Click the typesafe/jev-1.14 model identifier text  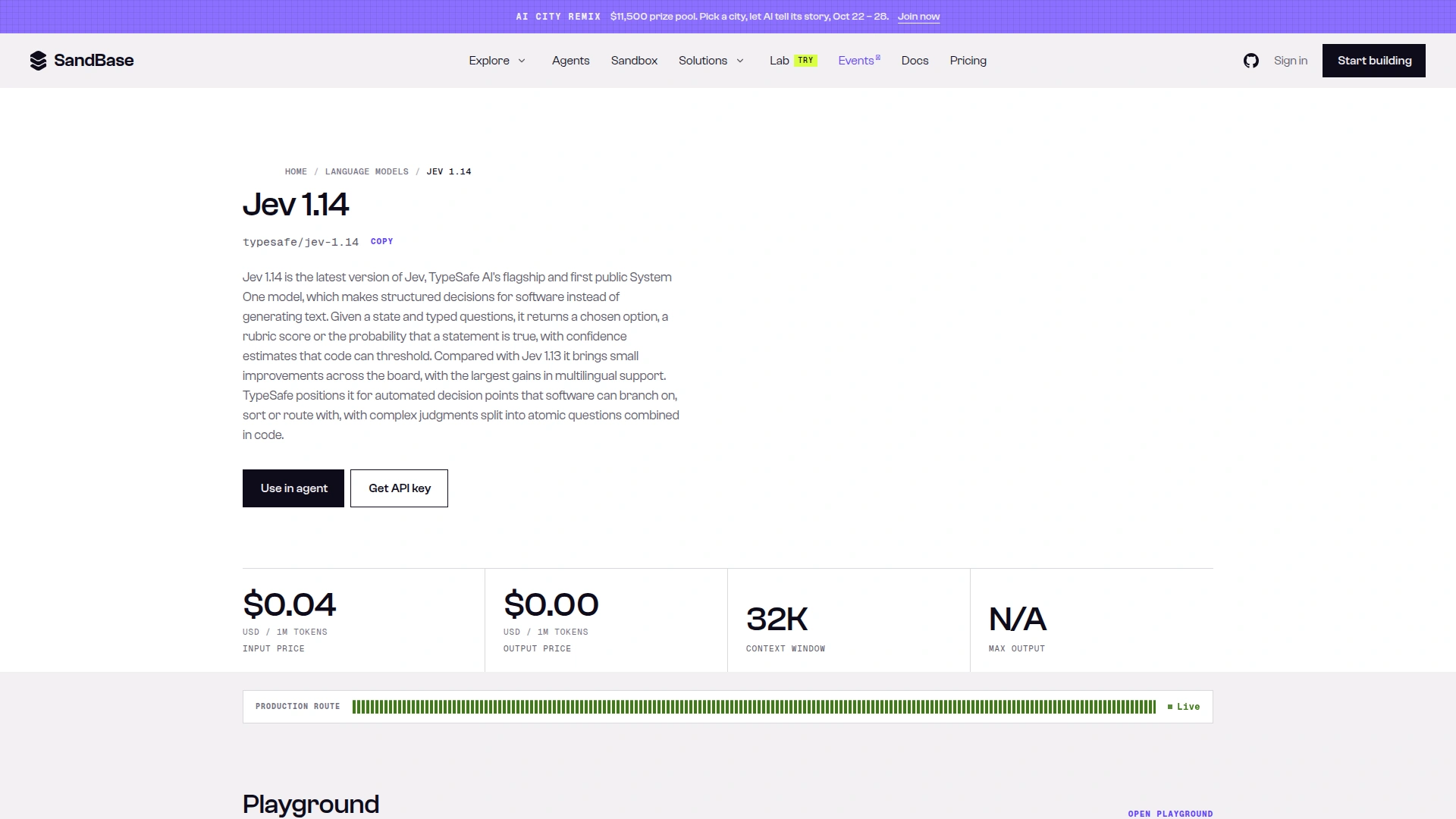(x=300, y=243)
